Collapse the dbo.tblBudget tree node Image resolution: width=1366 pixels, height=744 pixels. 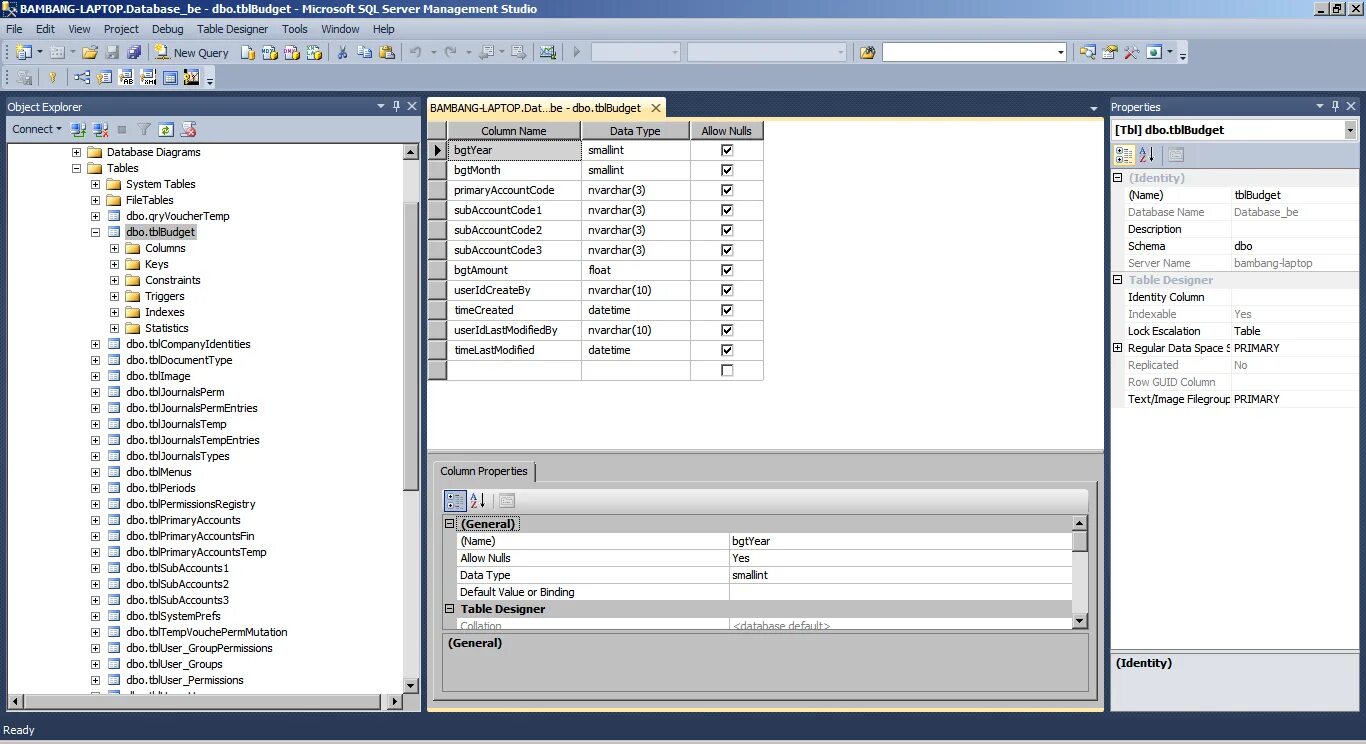(x=96, y=232)
